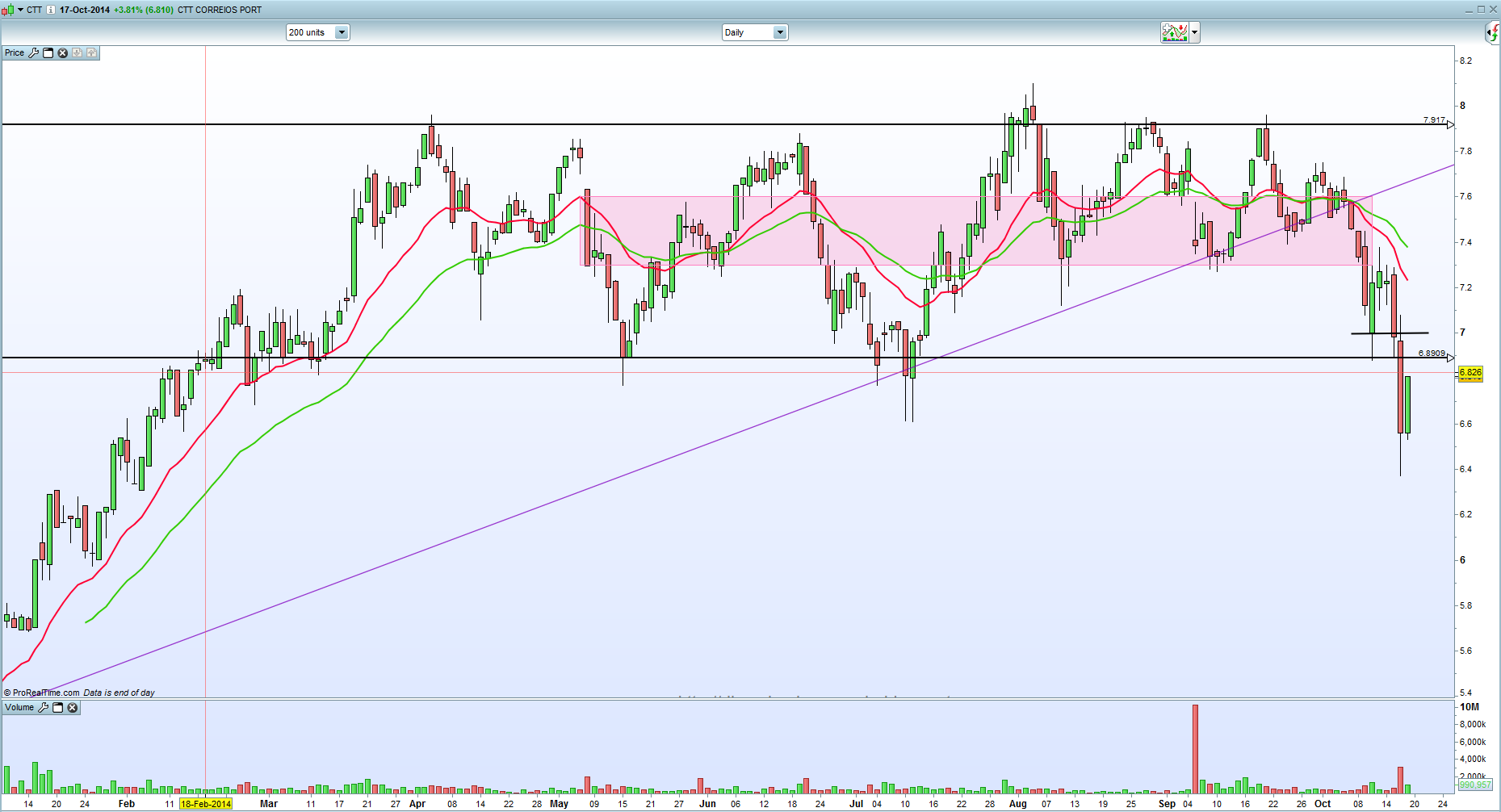This screenshot has height=812, width=1501.
Task: Click the 18-Feb-2014 date marker
Action: click(206, 804)
